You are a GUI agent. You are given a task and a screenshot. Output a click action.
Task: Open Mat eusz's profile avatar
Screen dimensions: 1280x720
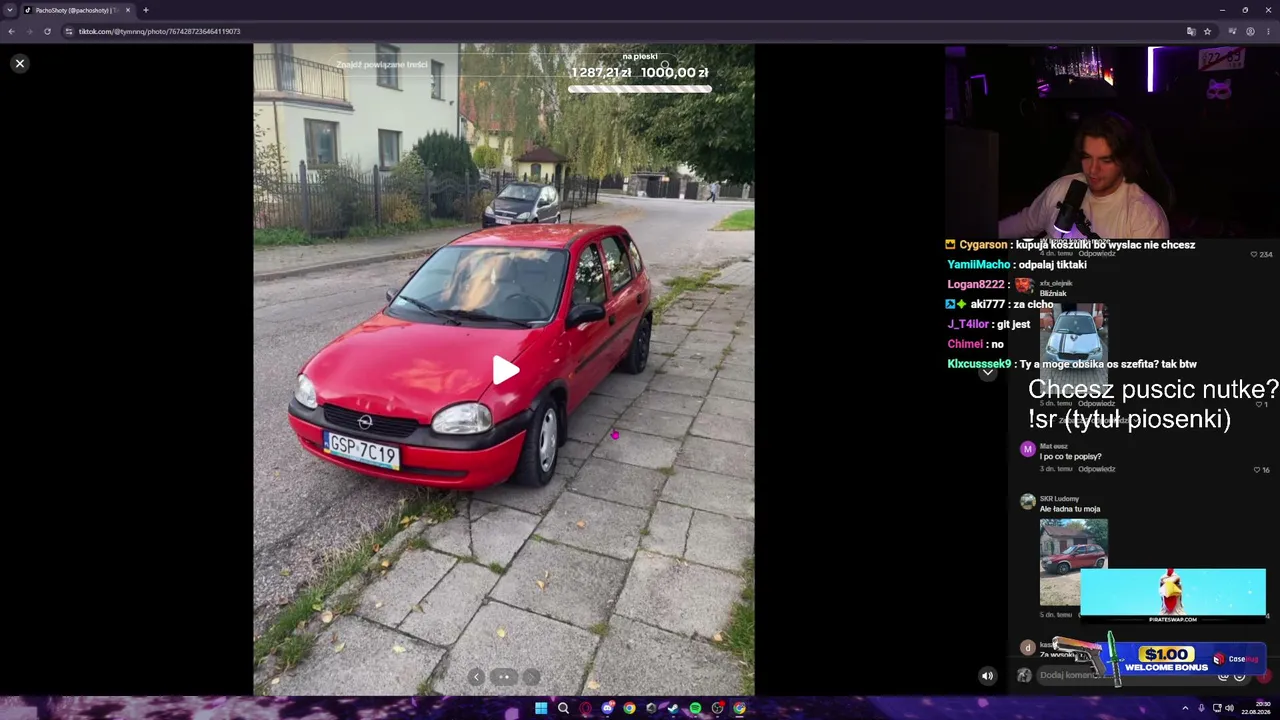click(1027, 449)
